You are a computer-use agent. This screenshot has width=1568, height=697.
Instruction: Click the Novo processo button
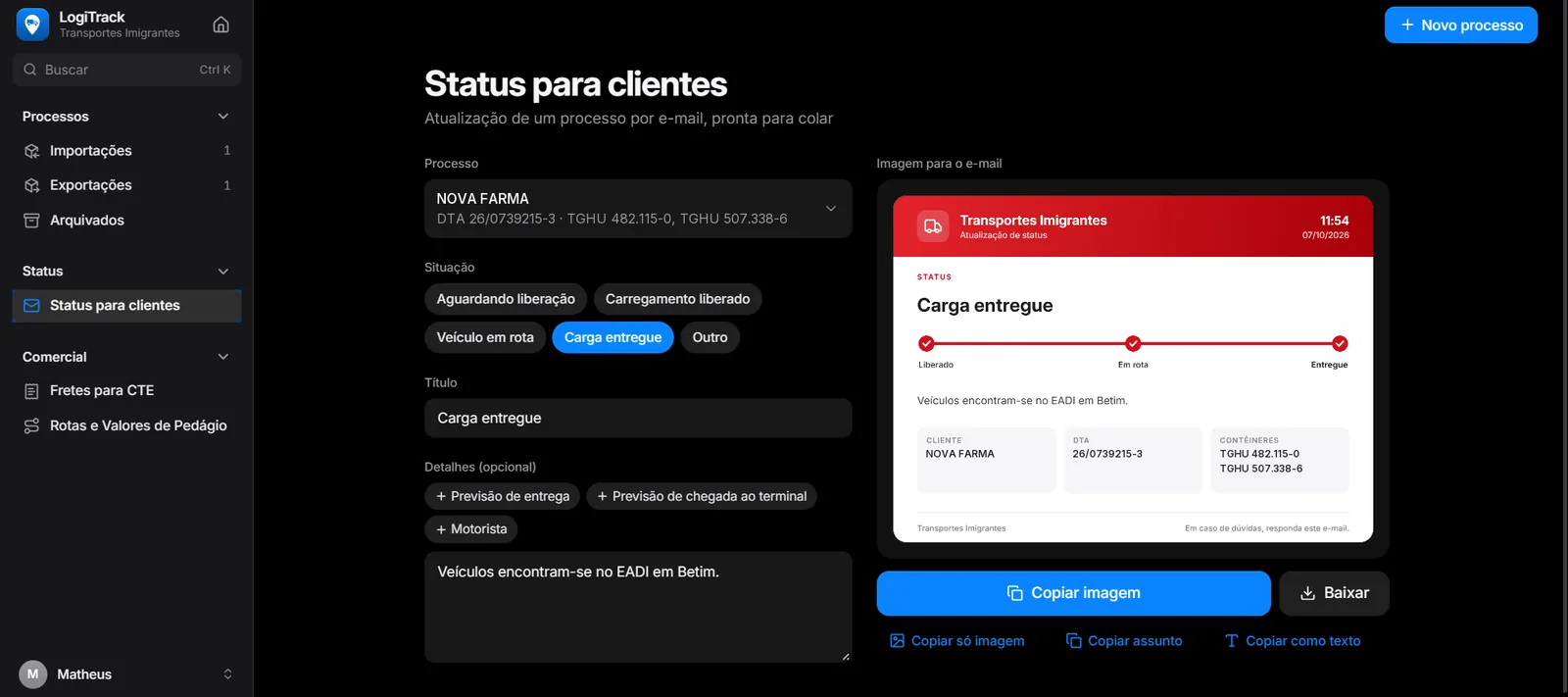click(x=1460, y=25)
